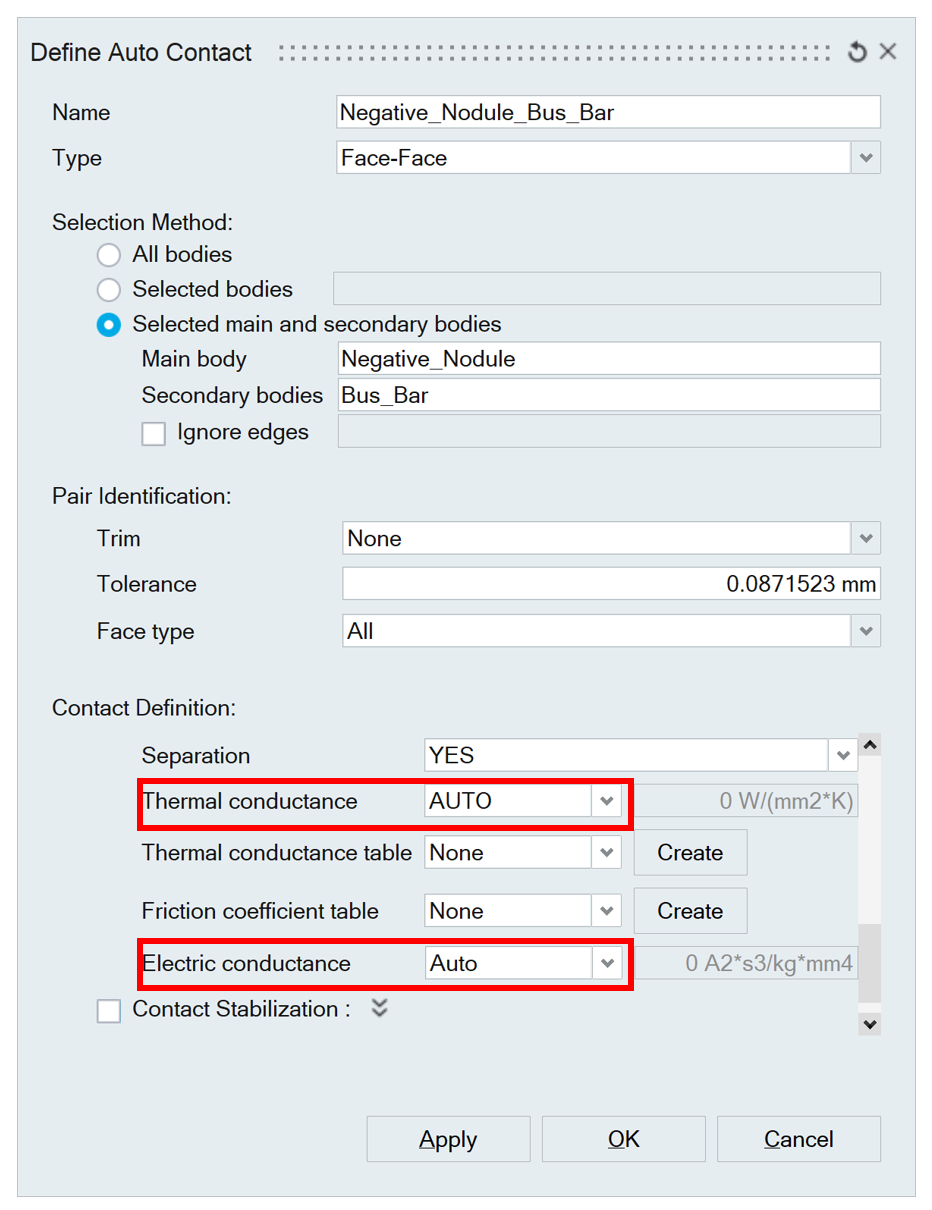Click Create next to Thermal conductance table
The height and width of the screenshot is (1210, 932).
coord(690,853)
